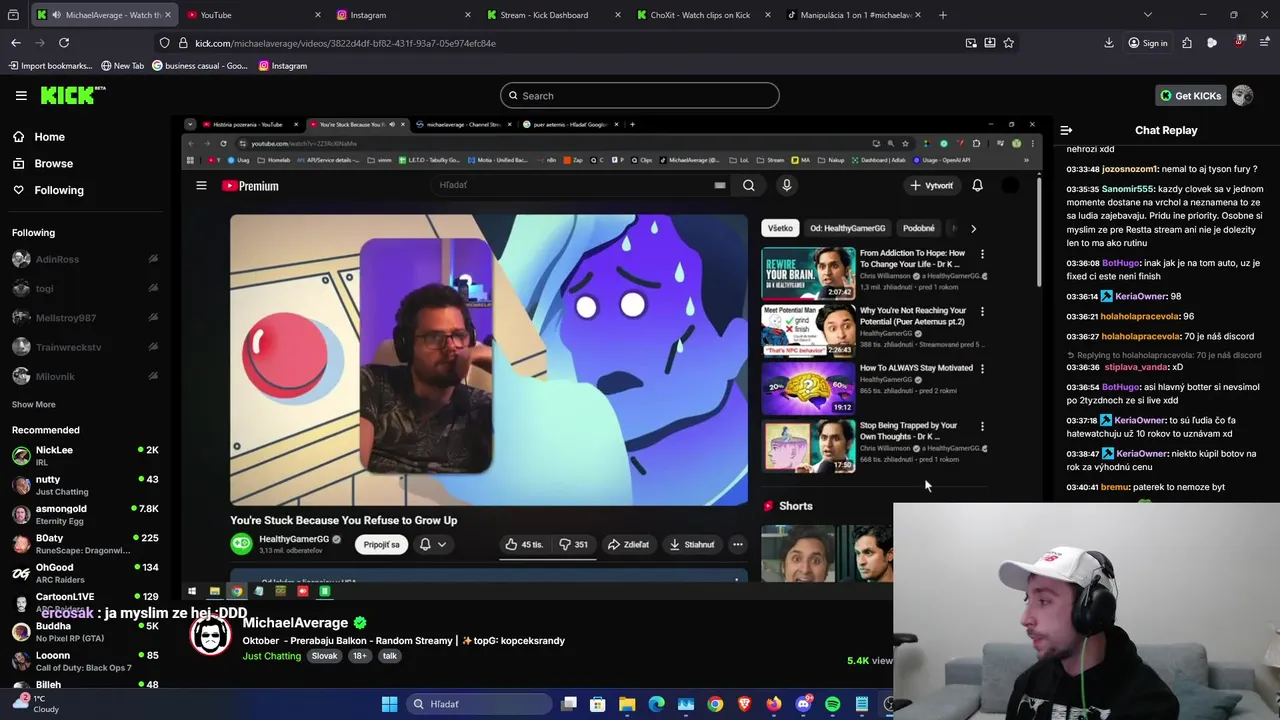Select Od: HealthyGamerGG filter chip
Image resolution: width=1280 pixels, height=720 pixels.
[847, 228]
